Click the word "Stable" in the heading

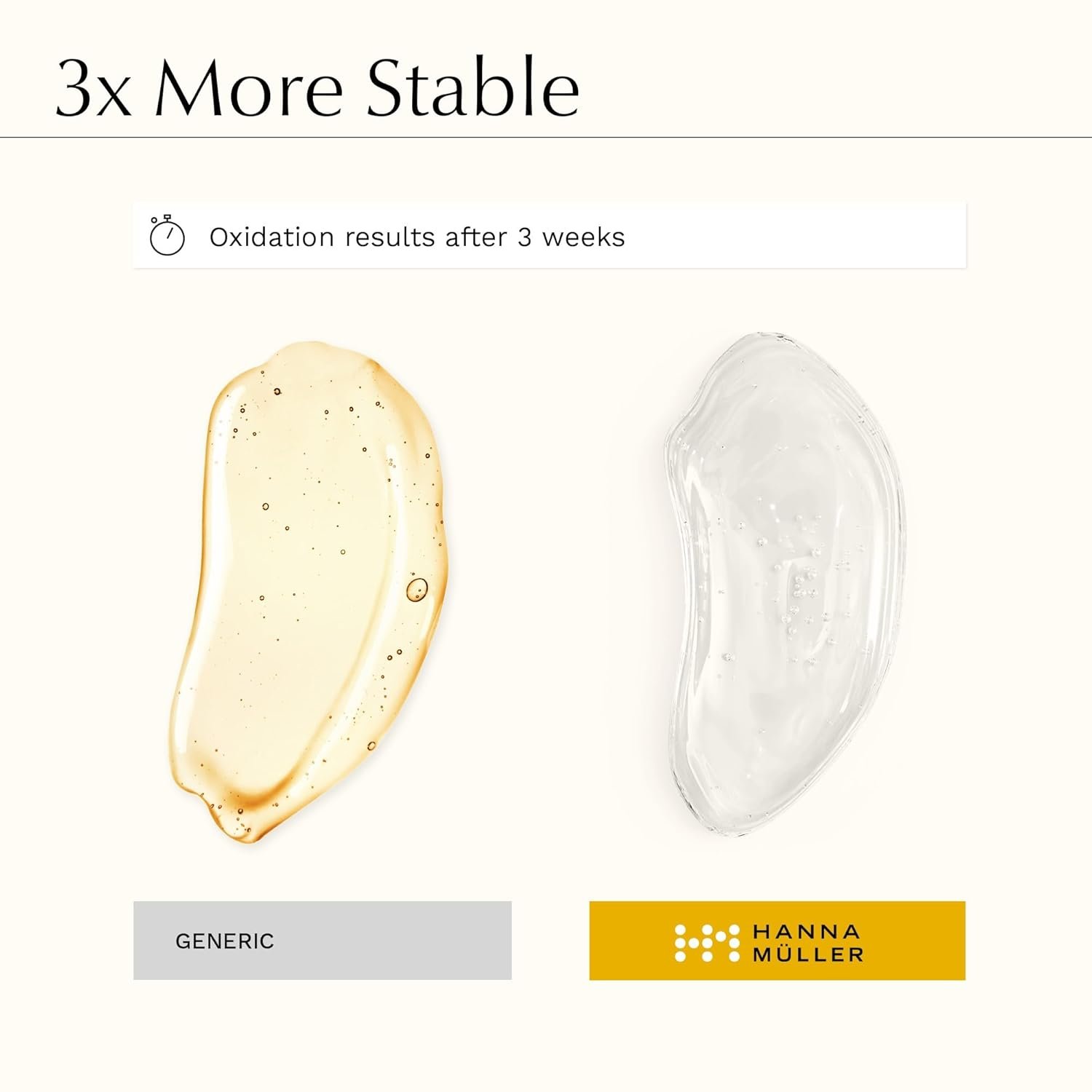click(472, 87)
